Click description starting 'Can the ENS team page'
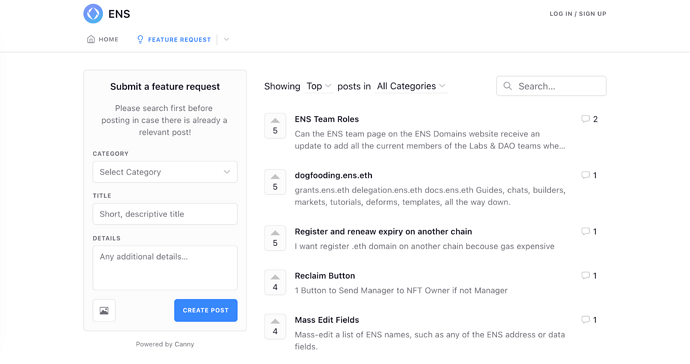 point(430,140)
